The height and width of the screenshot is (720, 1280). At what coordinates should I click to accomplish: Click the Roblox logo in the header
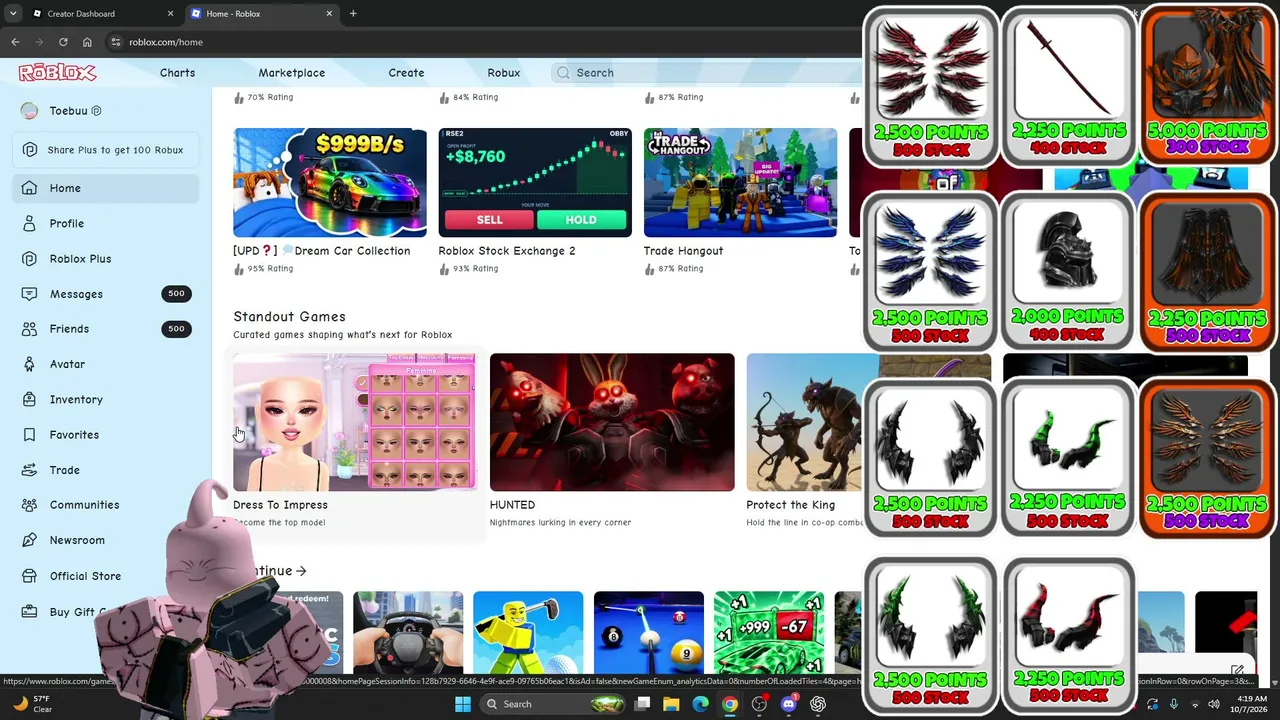coord(57,72)
